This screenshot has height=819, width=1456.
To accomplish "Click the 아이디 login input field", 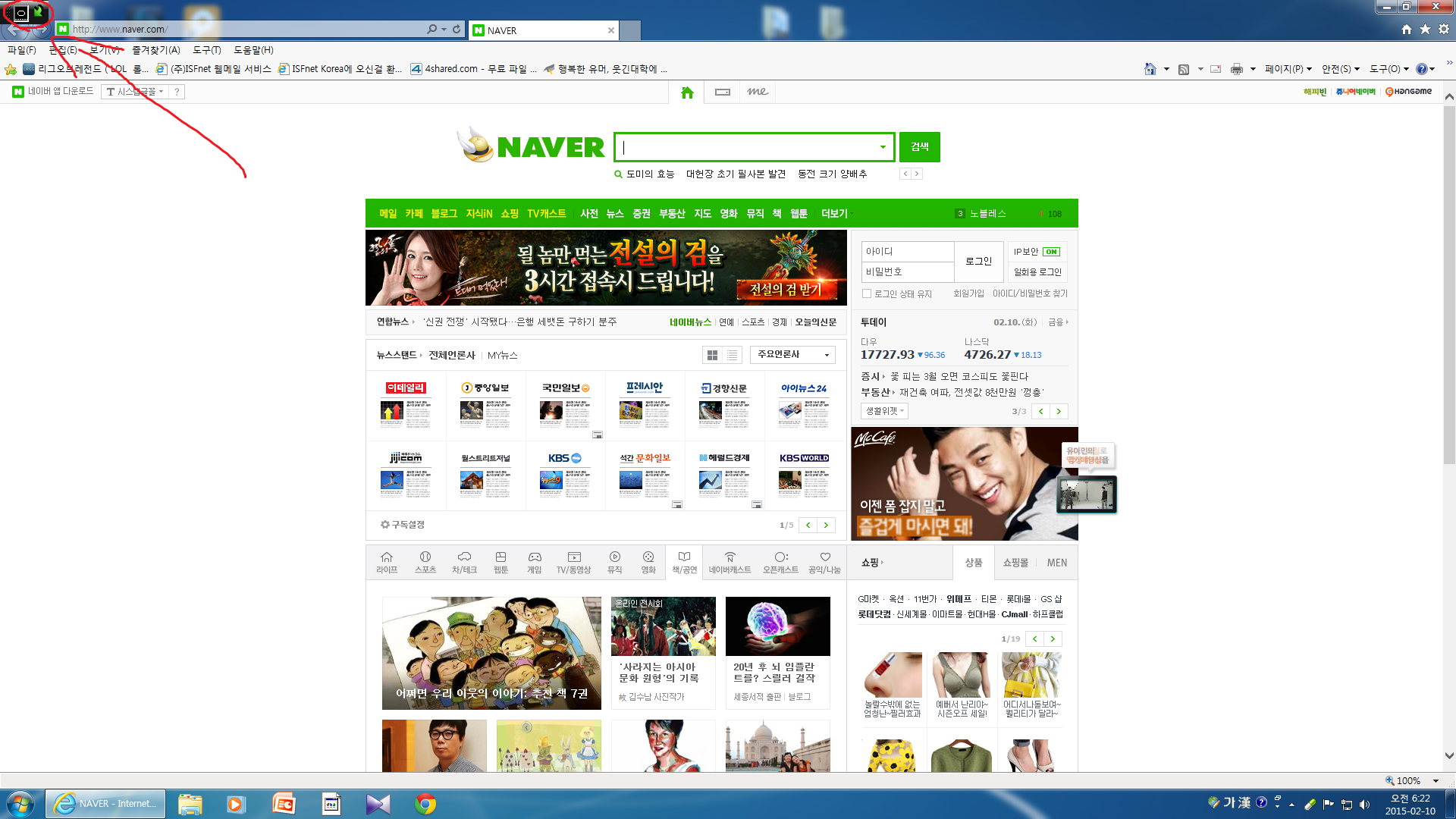I will tap(907, 252).
